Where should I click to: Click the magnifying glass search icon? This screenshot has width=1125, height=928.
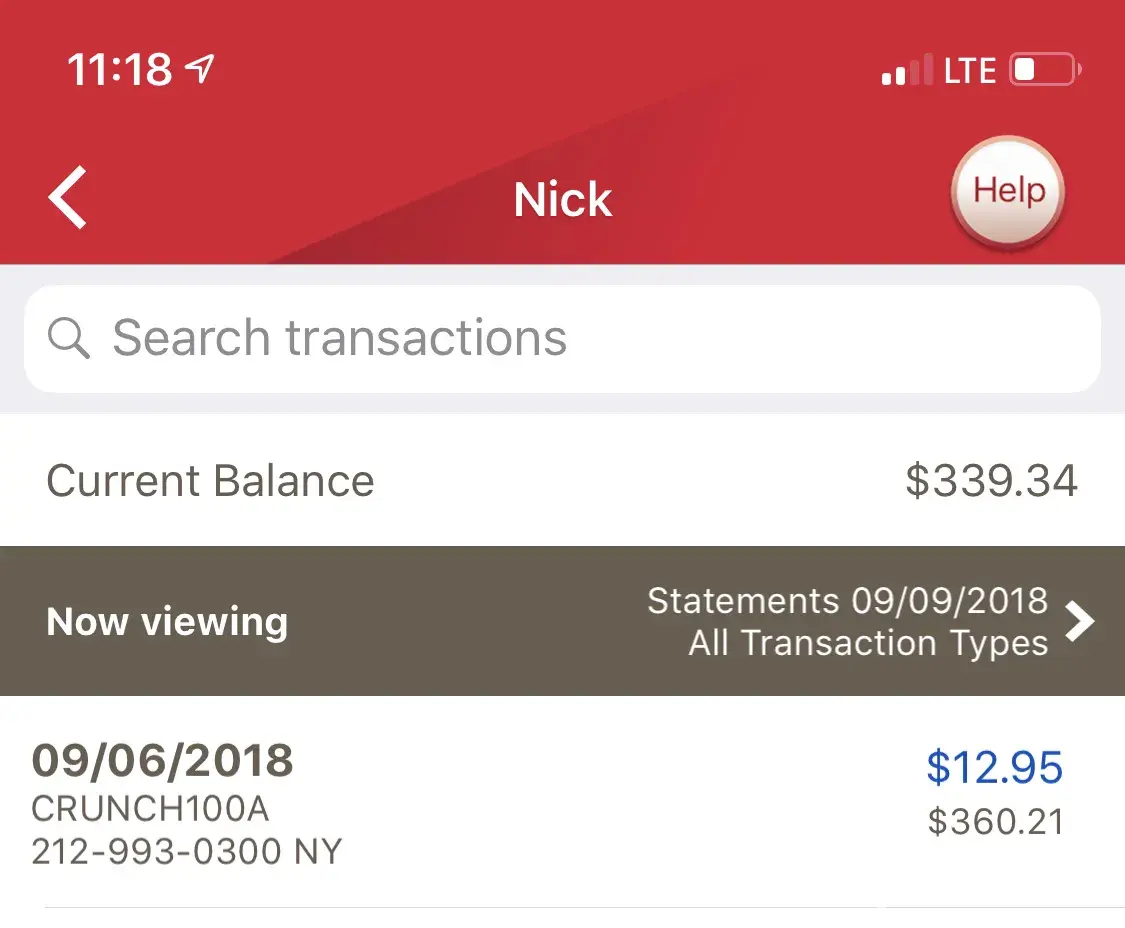[x=69, y=339]
